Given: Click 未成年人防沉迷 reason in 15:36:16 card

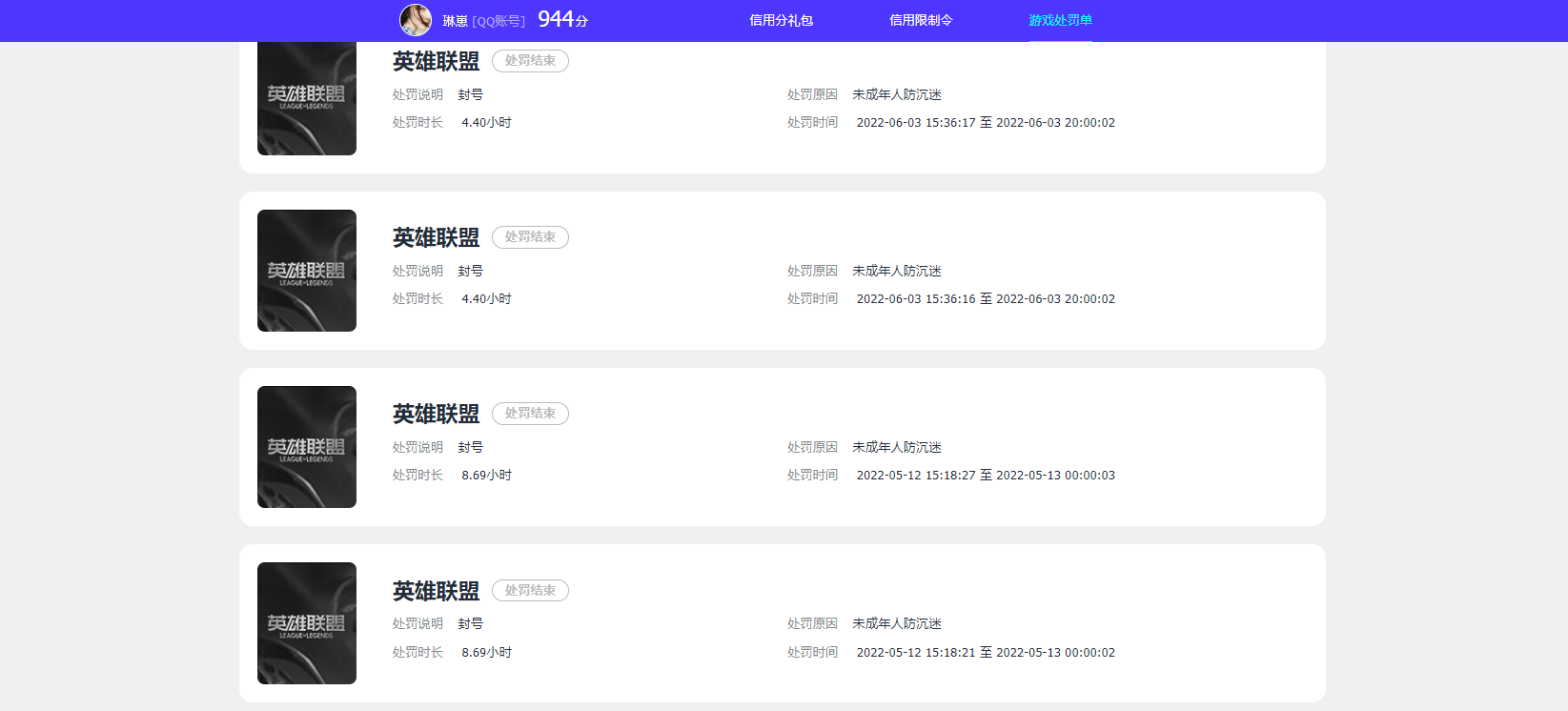Looking at the screenshot, I should pos(897,271).
